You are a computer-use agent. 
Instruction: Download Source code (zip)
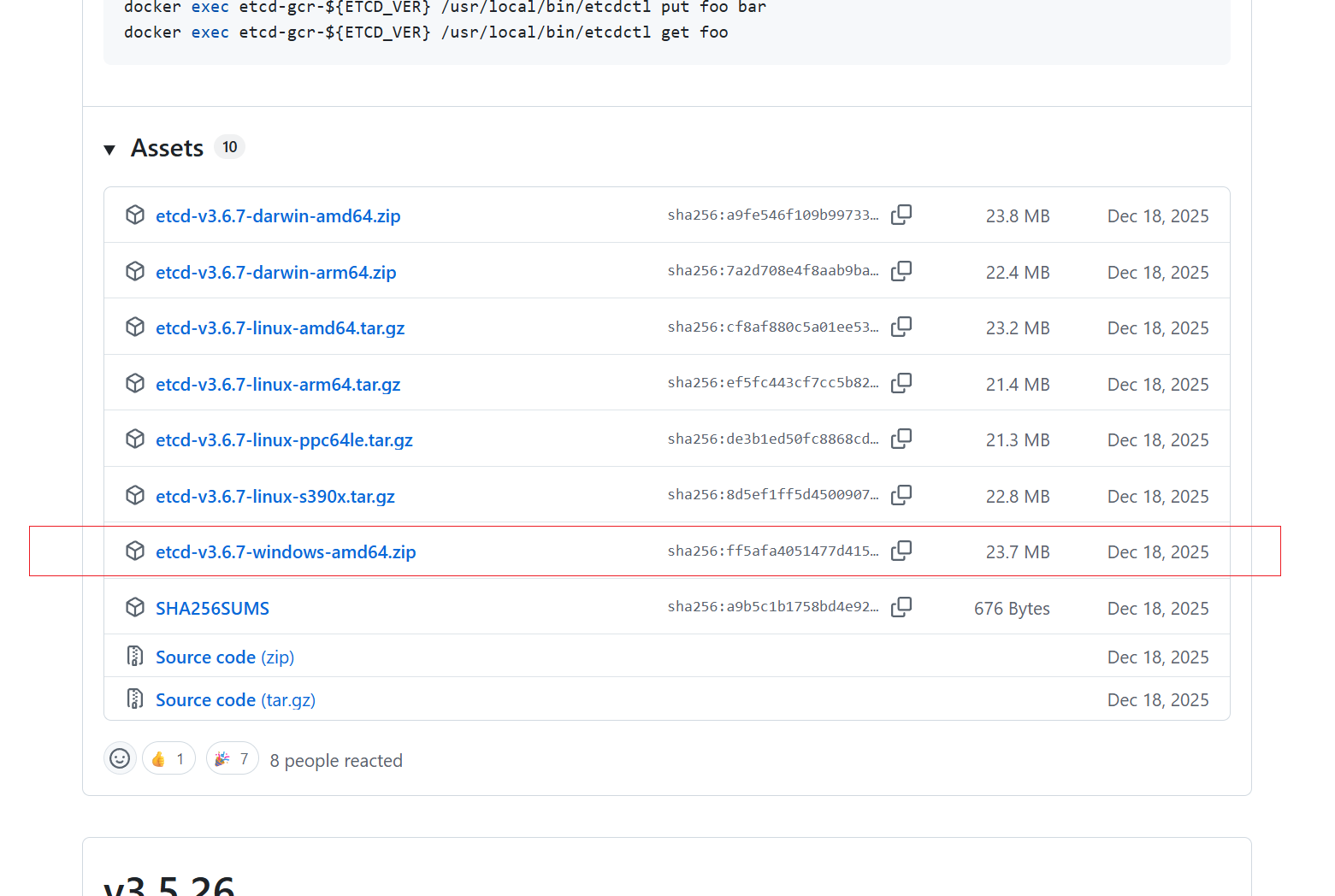coord(225,657)
